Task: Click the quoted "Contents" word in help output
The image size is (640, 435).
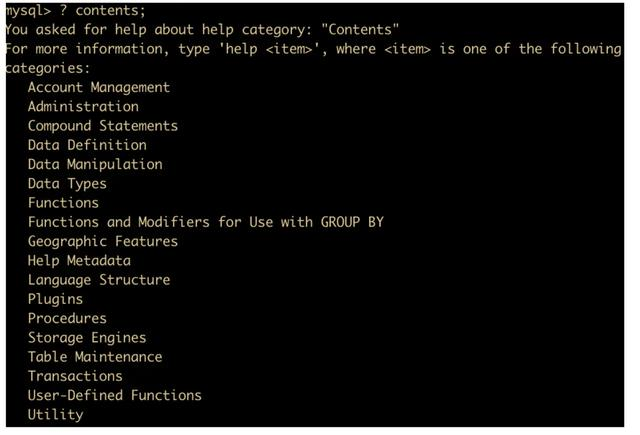Action: pos(360,30)
